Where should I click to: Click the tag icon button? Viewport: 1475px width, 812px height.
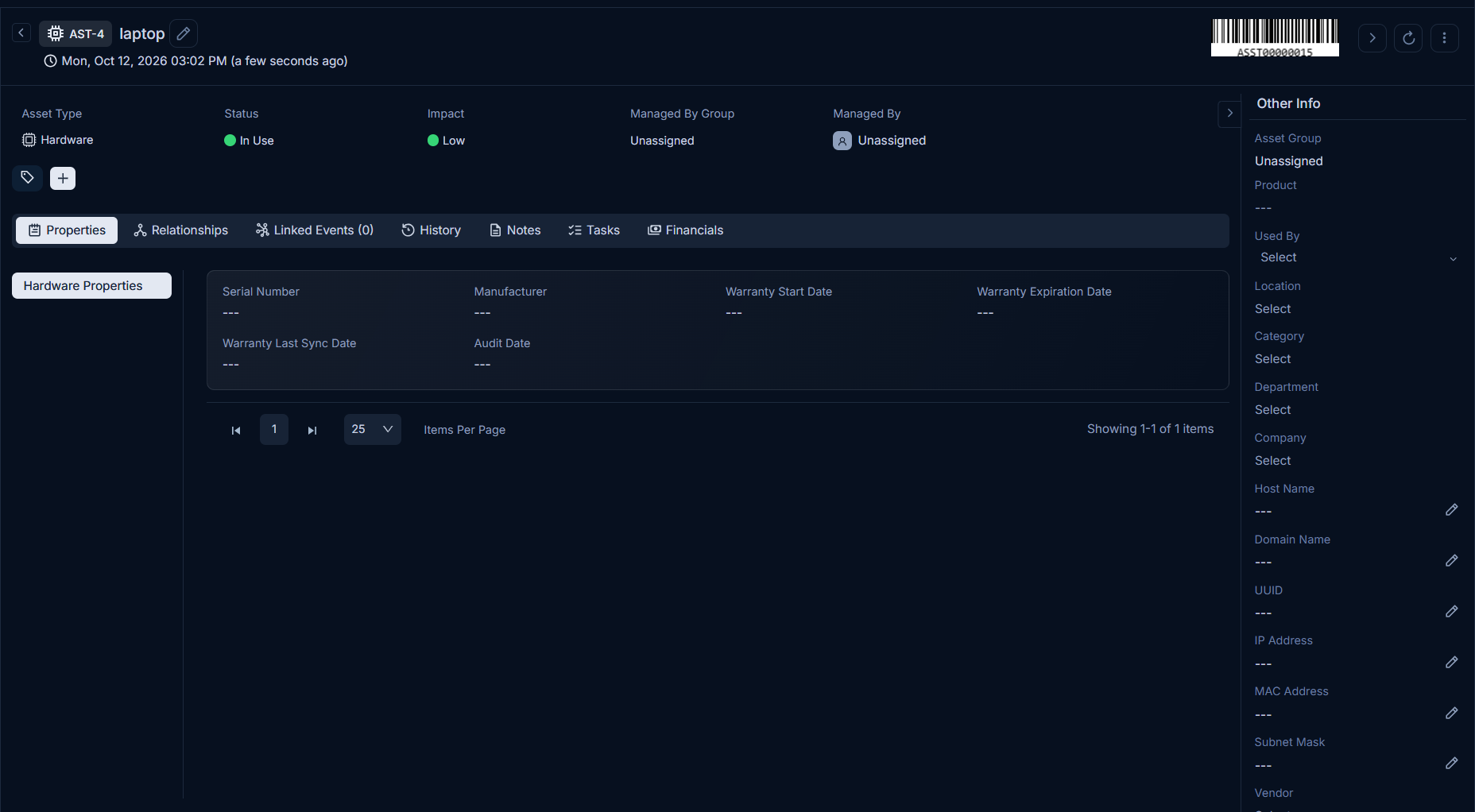tap(28, 177)
